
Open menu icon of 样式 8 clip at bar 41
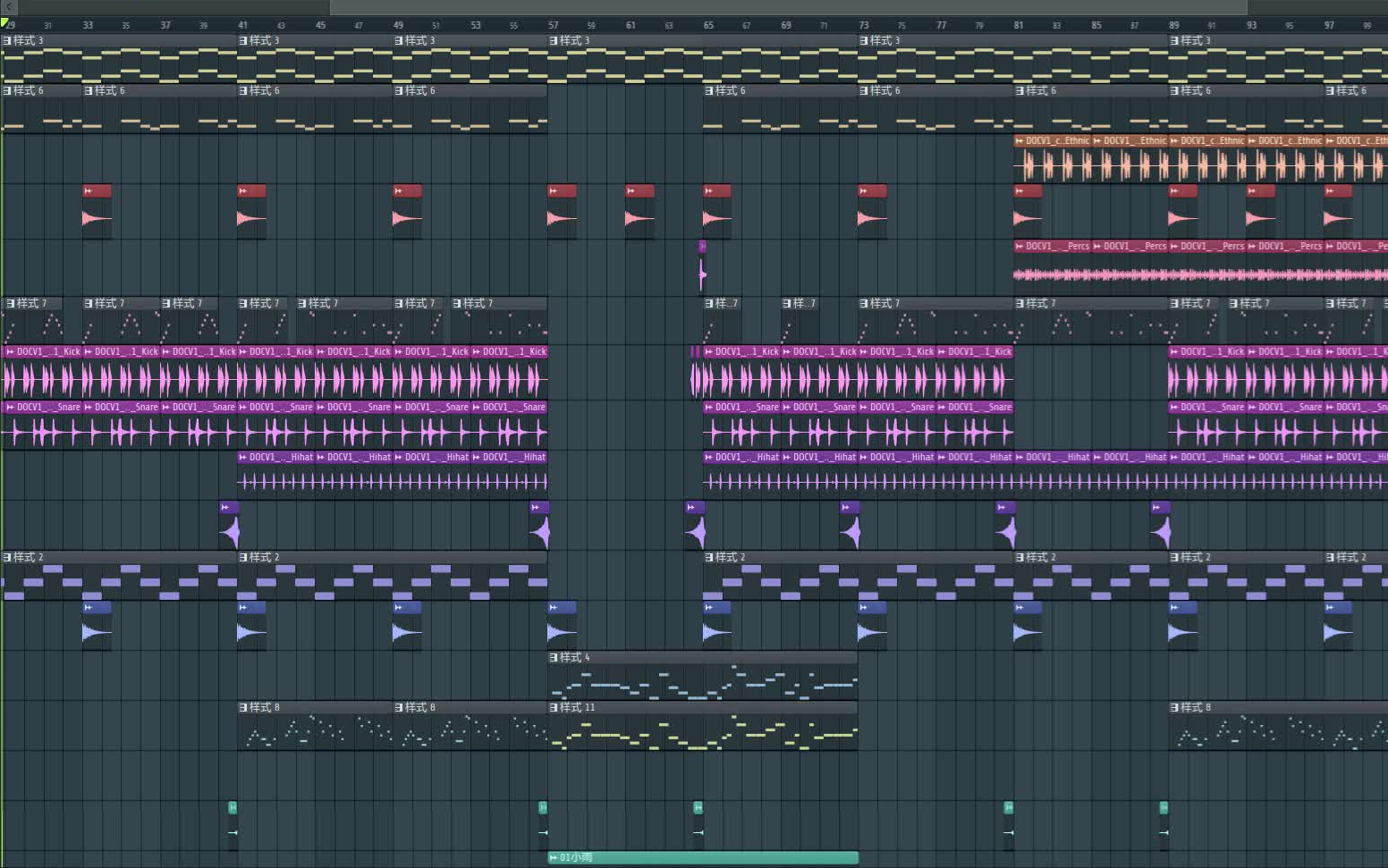click(243, 707)
